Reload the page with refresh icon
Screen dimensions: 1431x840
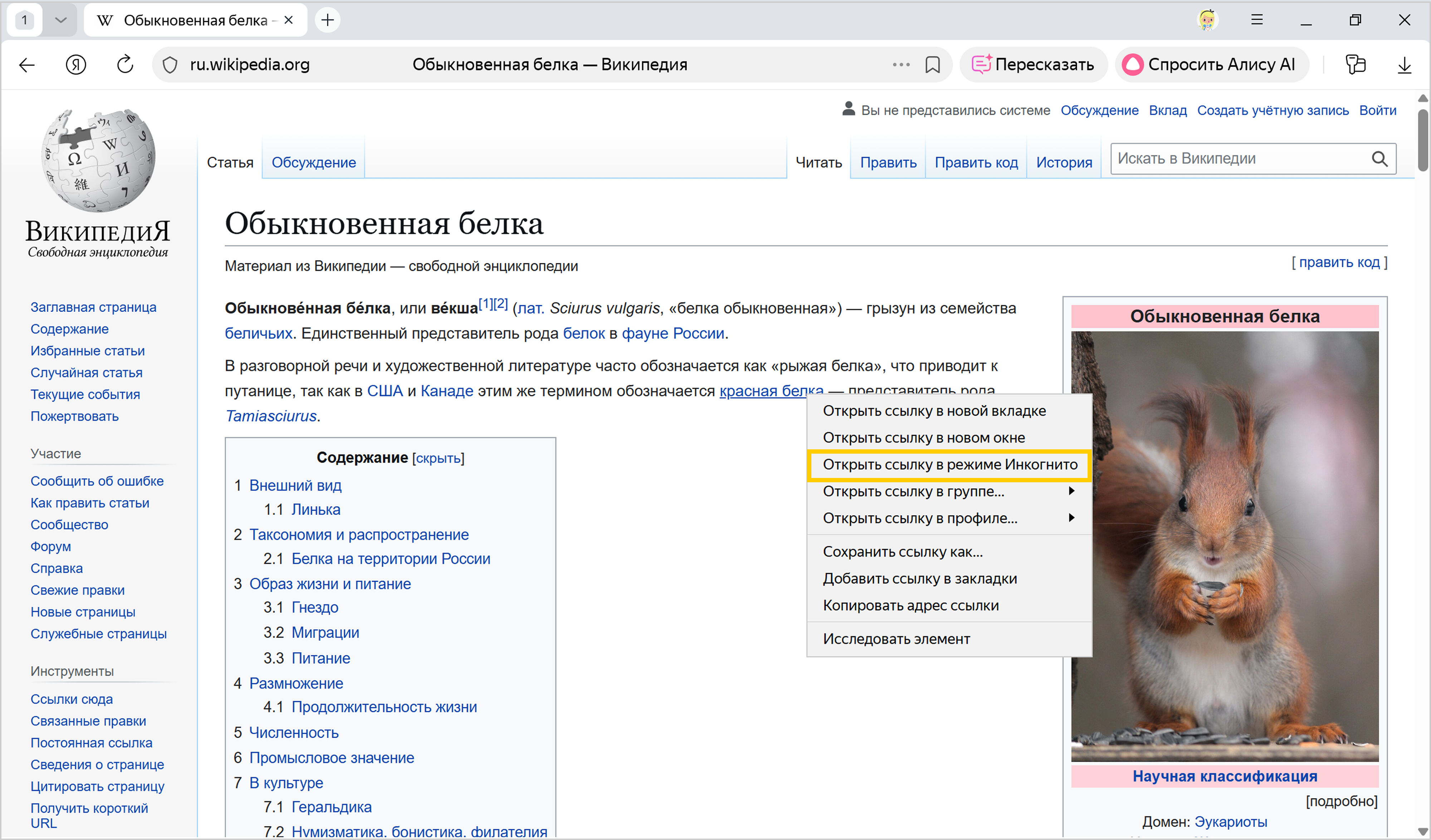coord(125,65)
